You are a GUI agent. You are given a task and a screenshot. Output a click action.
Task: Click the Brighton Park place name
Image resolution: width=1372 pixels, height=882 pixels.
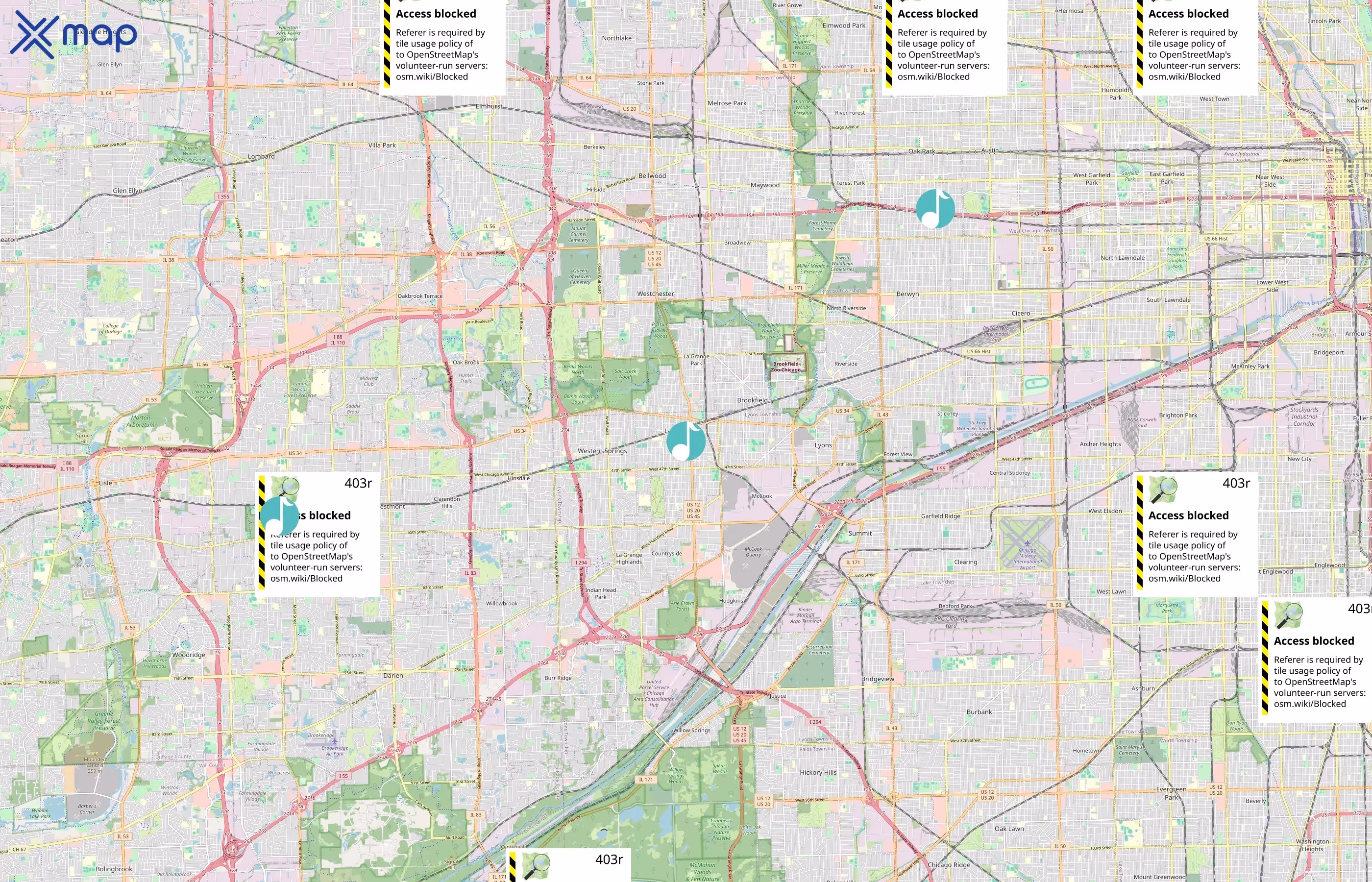(x=1178, y=415)
